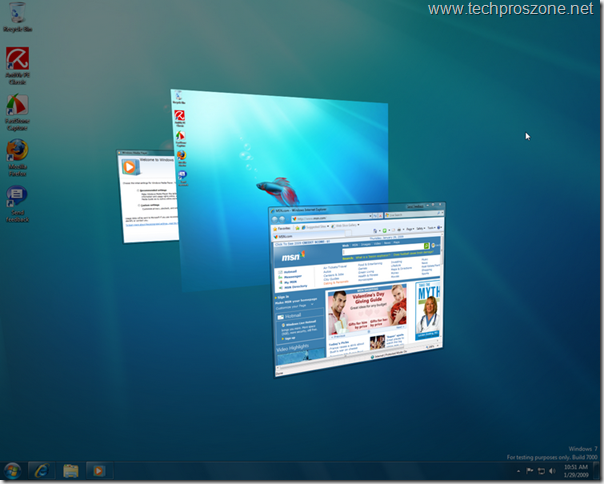The width and height of the screenshot is (604, 484).
Task: Click the MYTH advertisement on MSN page
Action: (x=428, y=310)
